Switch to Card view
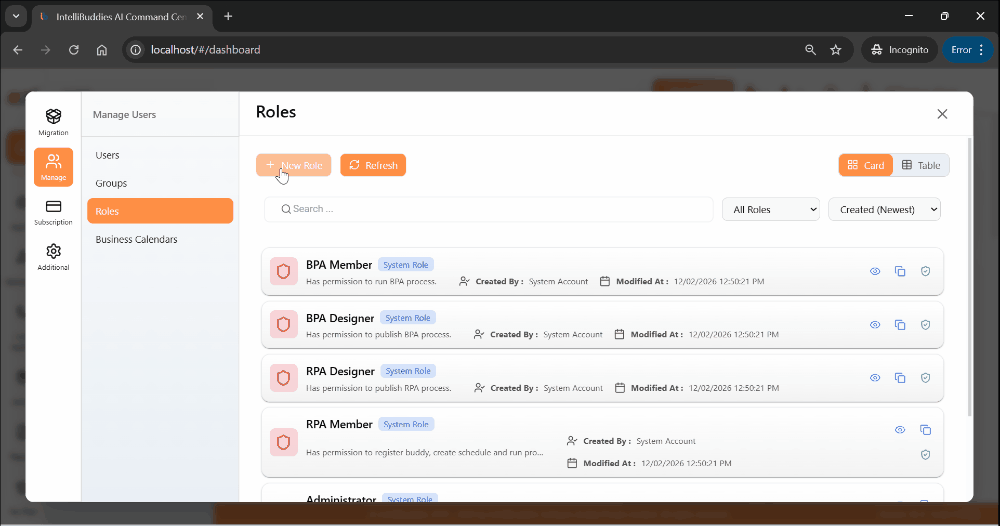This screenshot has height=526, width=1000. coord(865,165)
